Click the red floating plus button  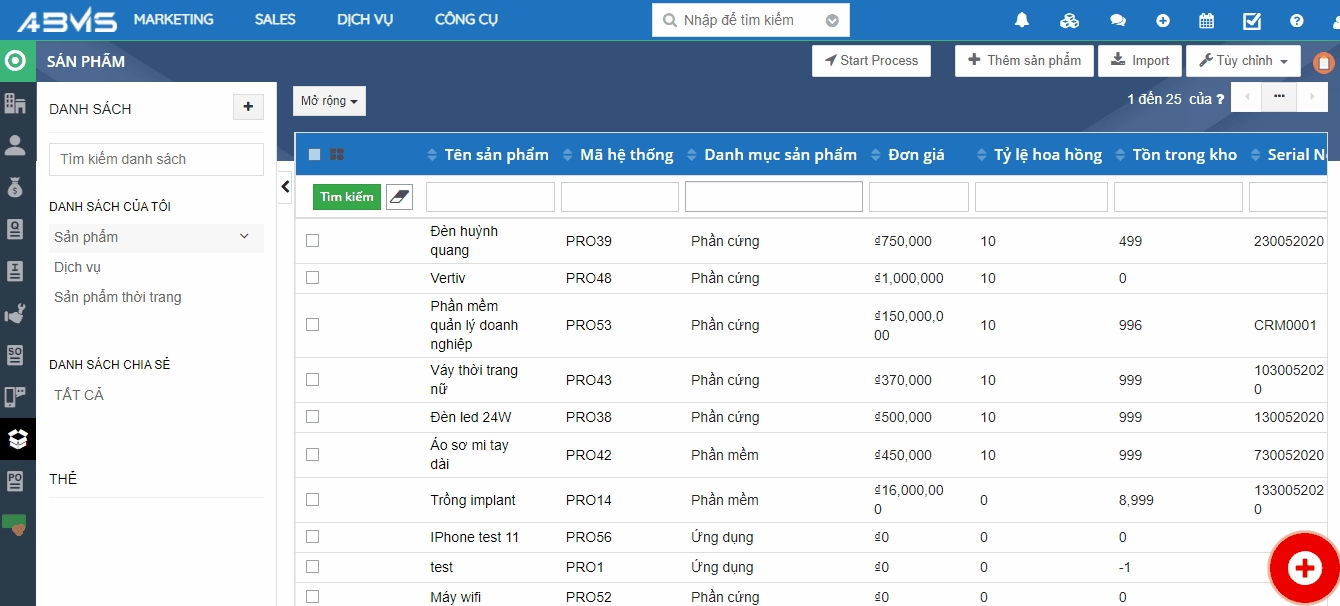tap(1304, 568)
